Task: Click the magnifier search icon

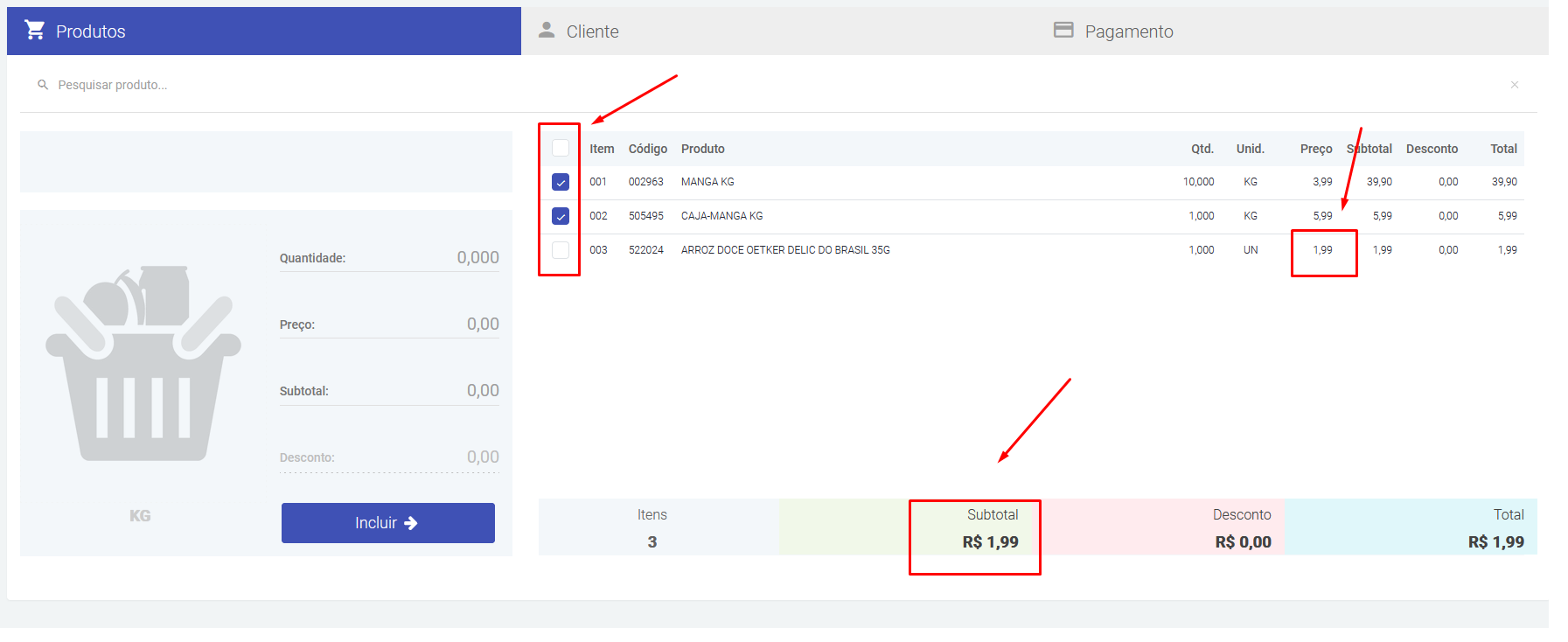Action: click(43, 85)
